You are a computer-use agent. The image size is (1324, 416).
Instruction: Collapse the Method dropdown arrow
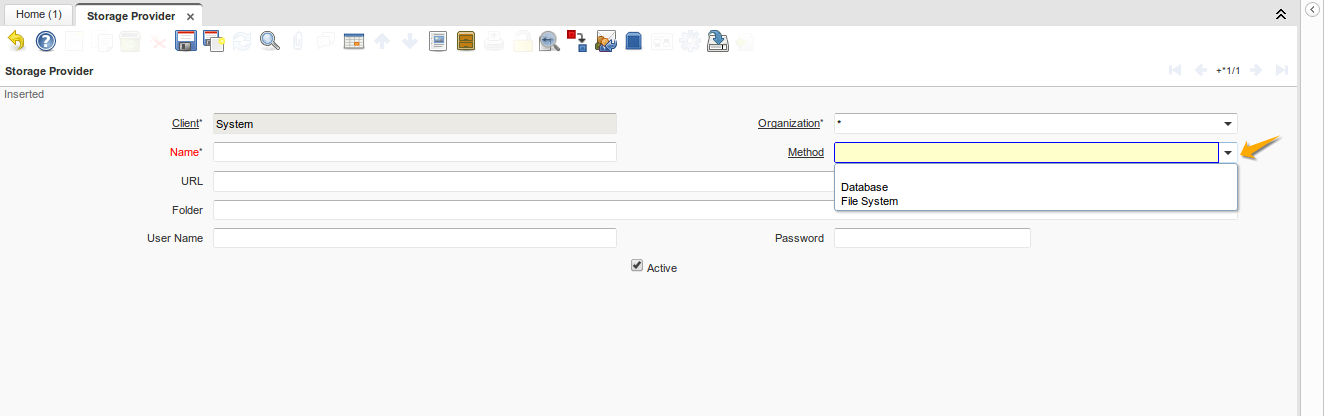pyautogui.click(x=1227, y=153)
